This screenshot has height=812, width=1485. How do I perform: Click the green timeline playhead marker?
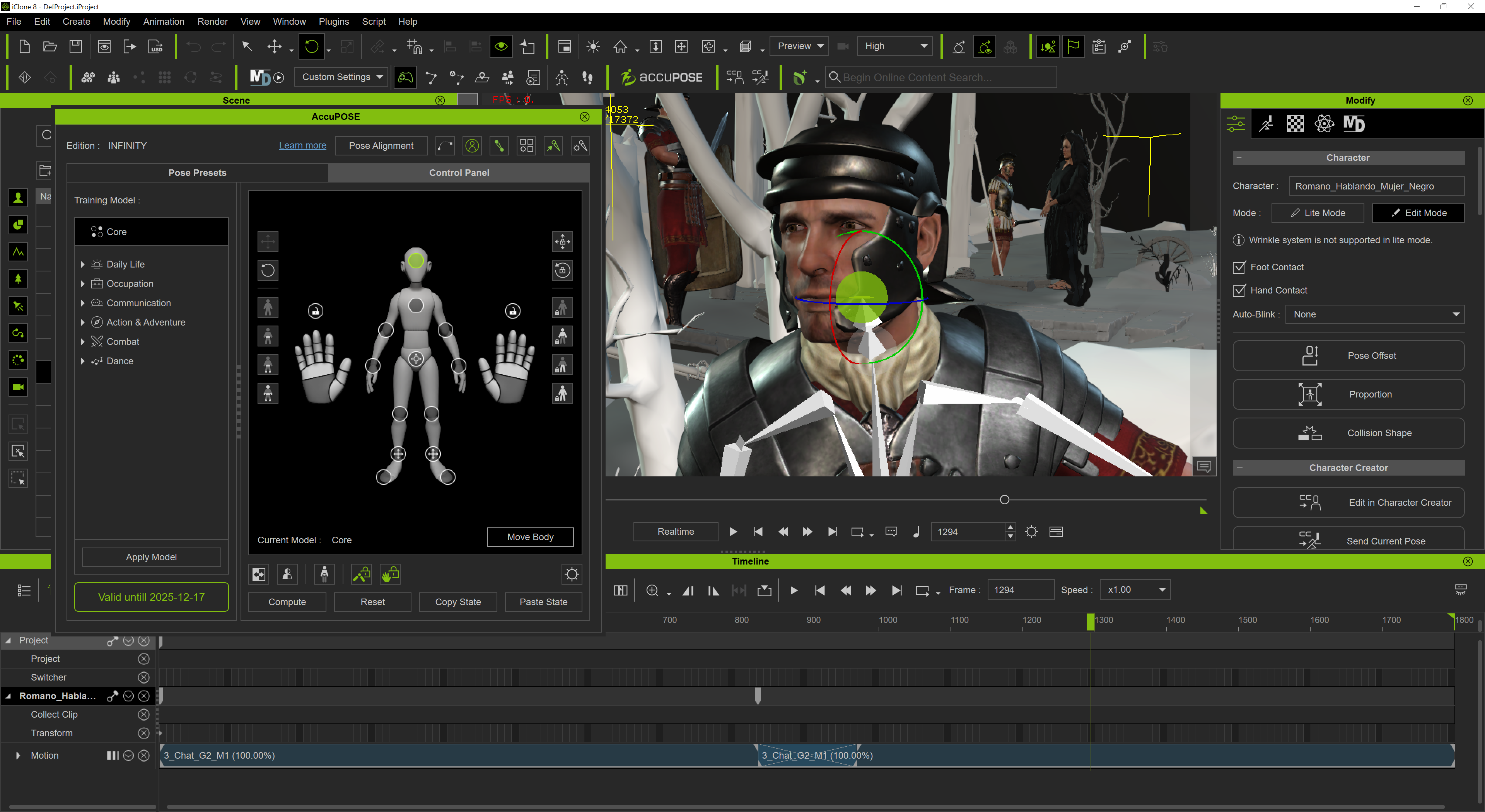coord(1090,622)
